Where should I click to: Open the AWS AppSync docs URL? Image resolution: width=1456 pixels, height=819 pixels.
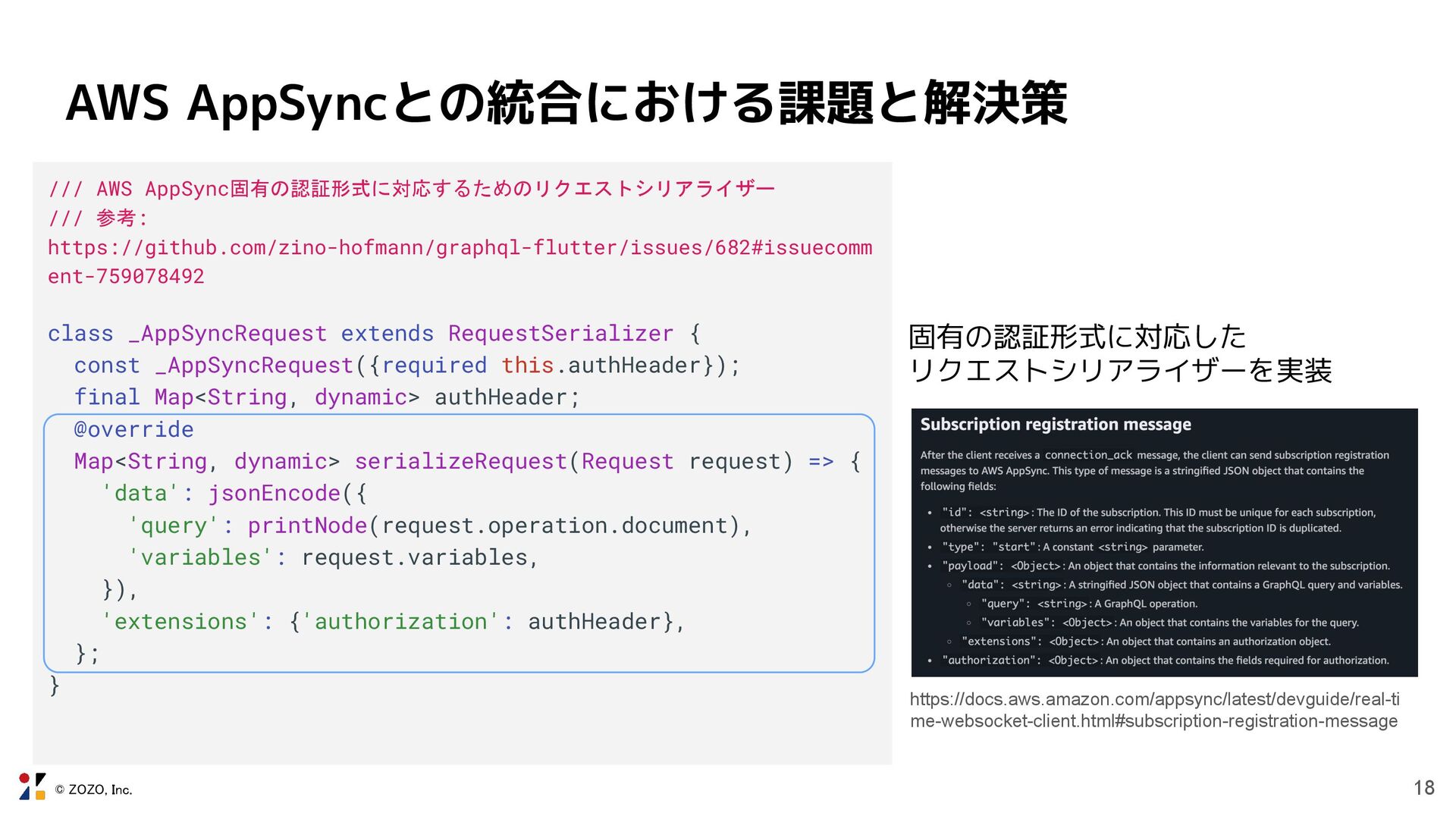[x=1153, y=710]
